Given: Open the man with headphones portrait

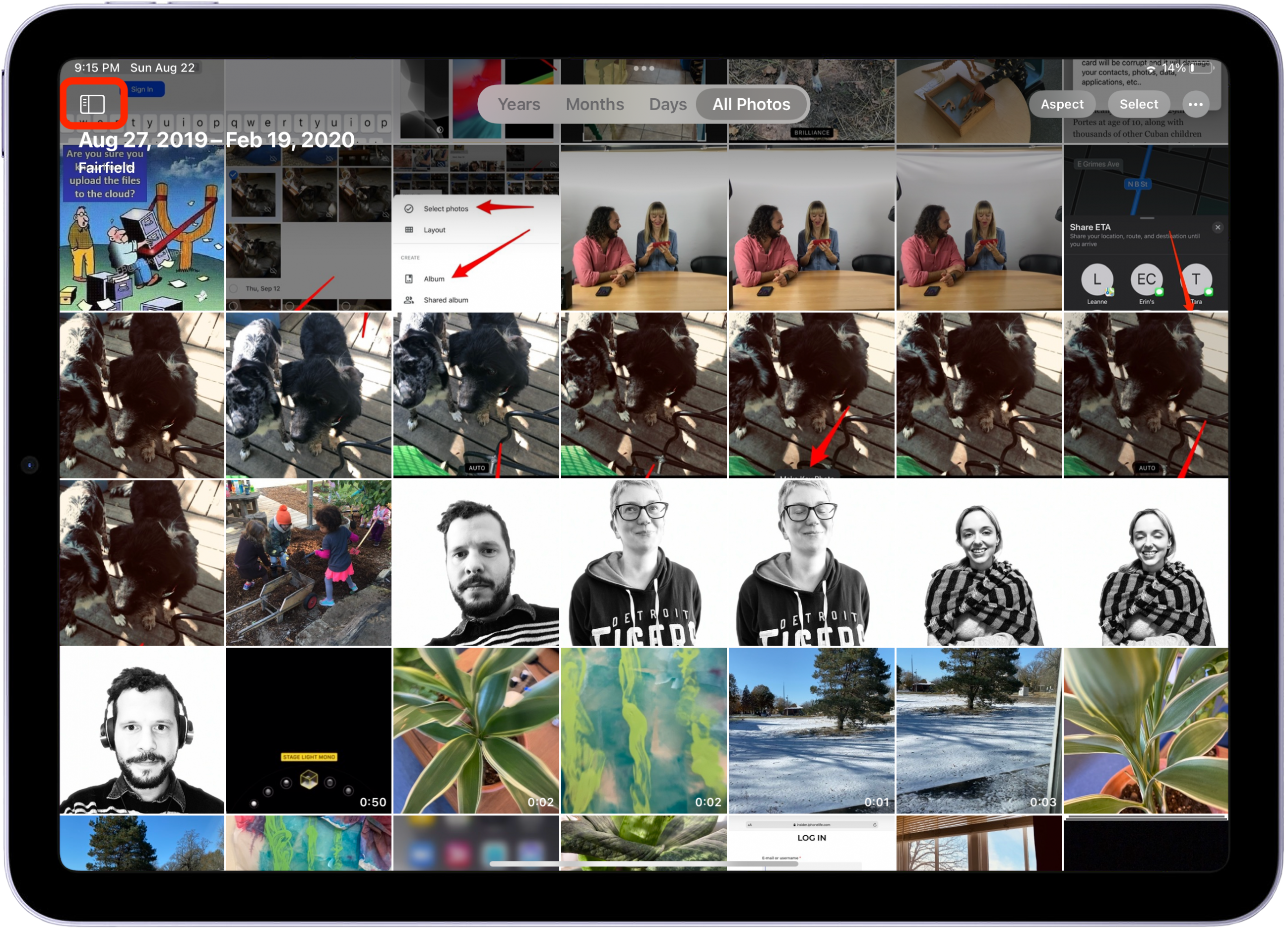Looking at the screenshot, I should tap(142, 730).
